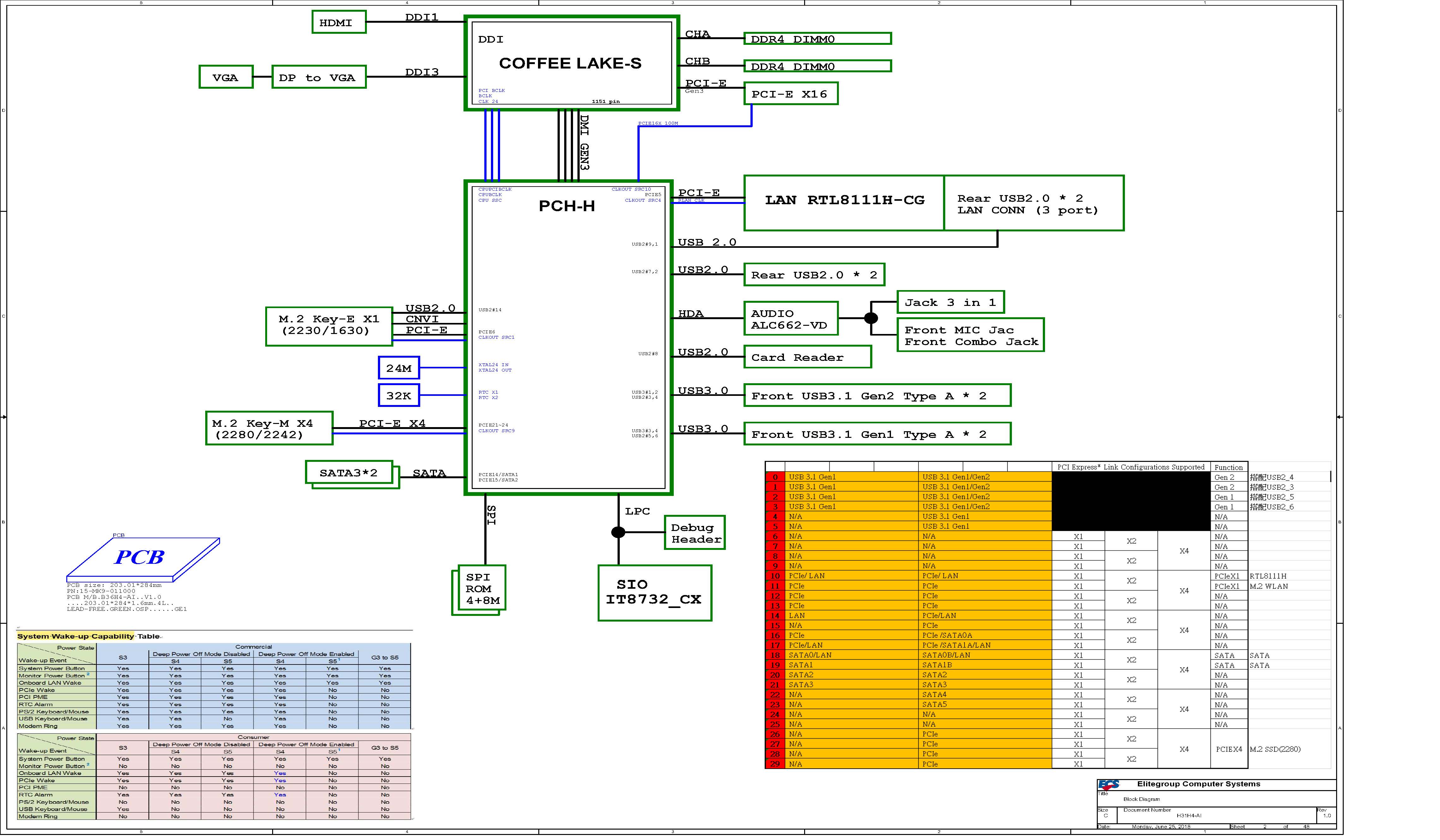Click the Consumer table header
The width and height of the screenshot is (1440, 840).
pyautogui.click(x=253, y=737)
